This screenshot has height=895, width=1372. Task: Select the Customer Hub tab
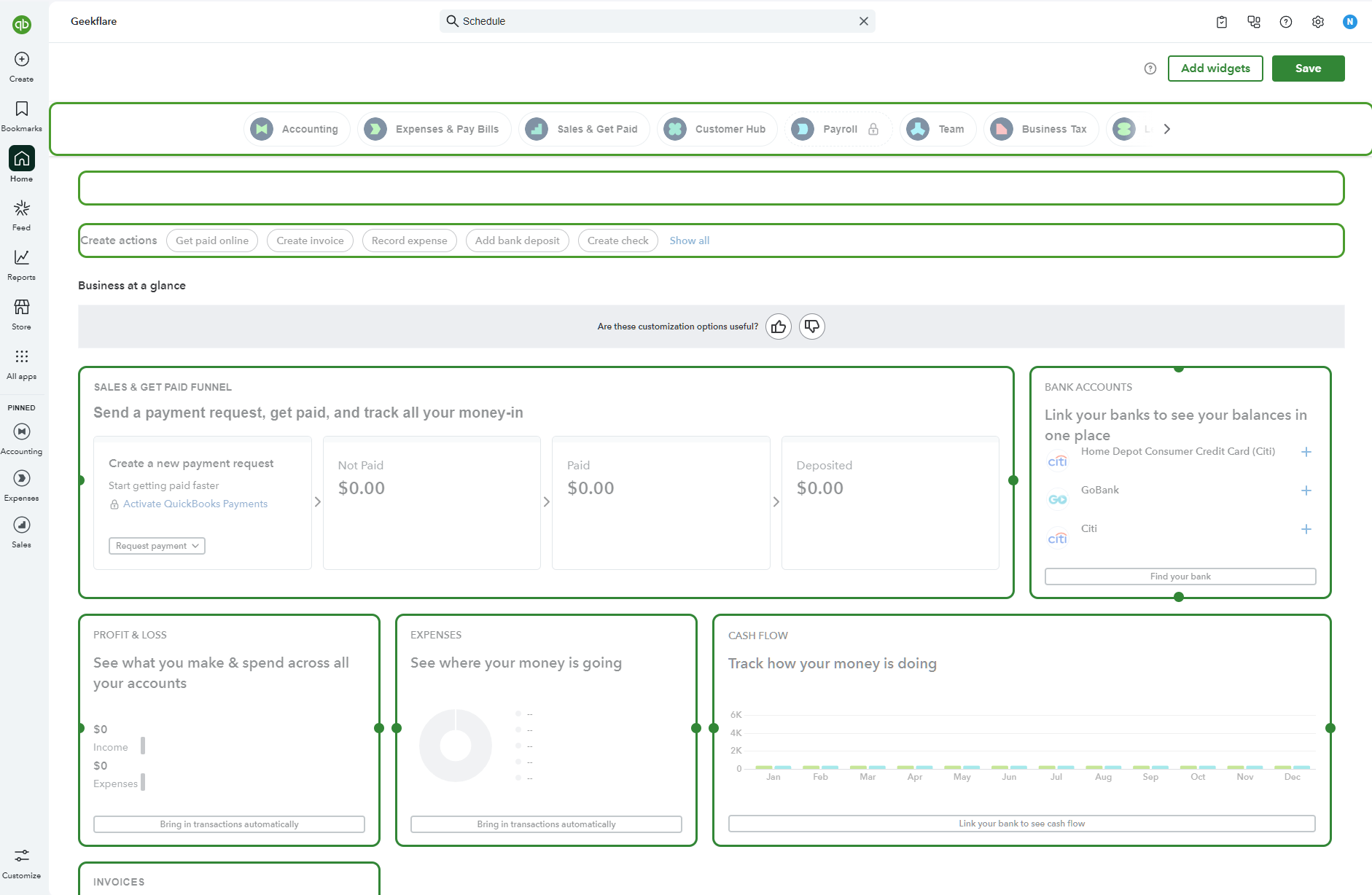717,129
